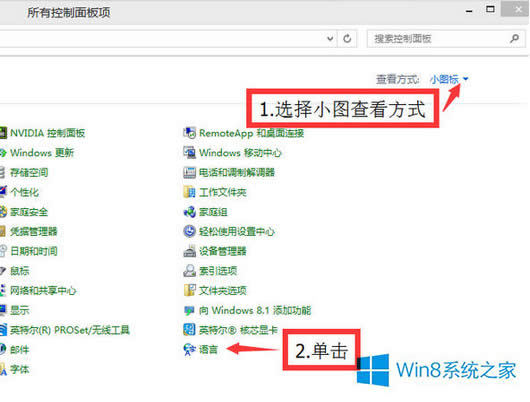Click the 文件夹选项 text link
530x402 pixels.
point(222,290)
